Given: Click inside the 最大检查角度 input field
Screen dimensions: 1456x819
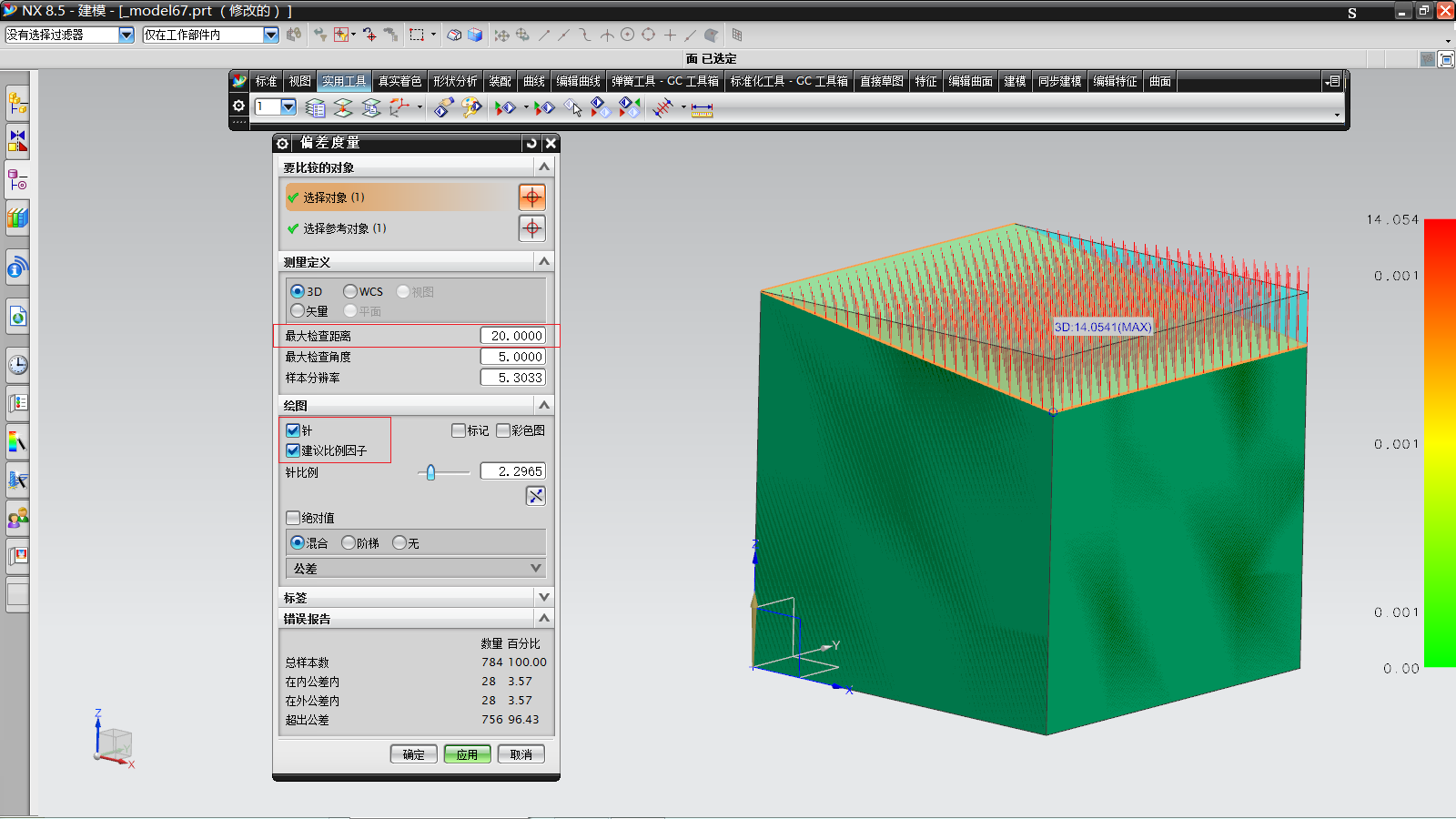Looking at the screenshot, I should tap(512, 356).
